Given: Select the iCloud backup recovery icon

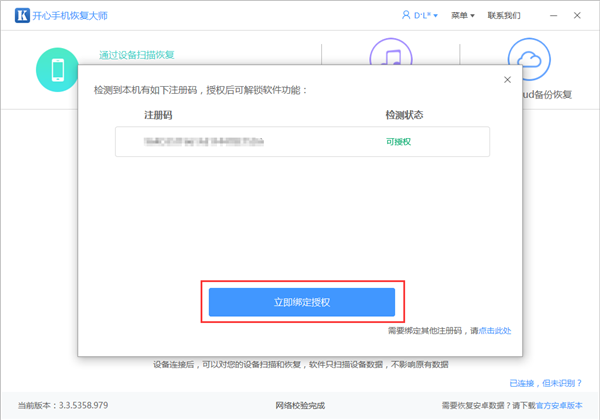Looking at the screenshot, I should coord(529,59).
